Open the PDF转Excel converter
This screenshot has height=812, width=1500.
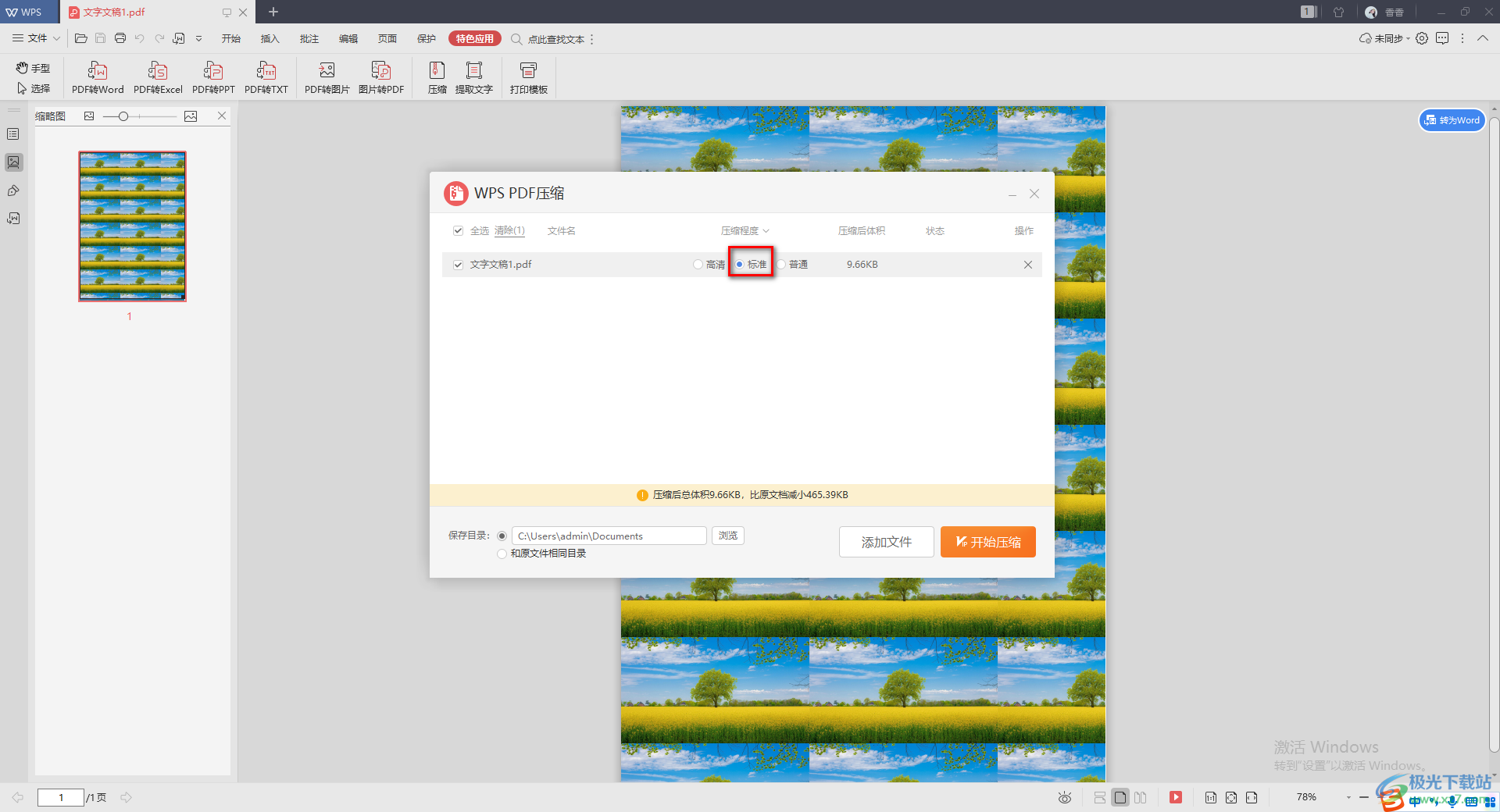click(x=158, y=78)
